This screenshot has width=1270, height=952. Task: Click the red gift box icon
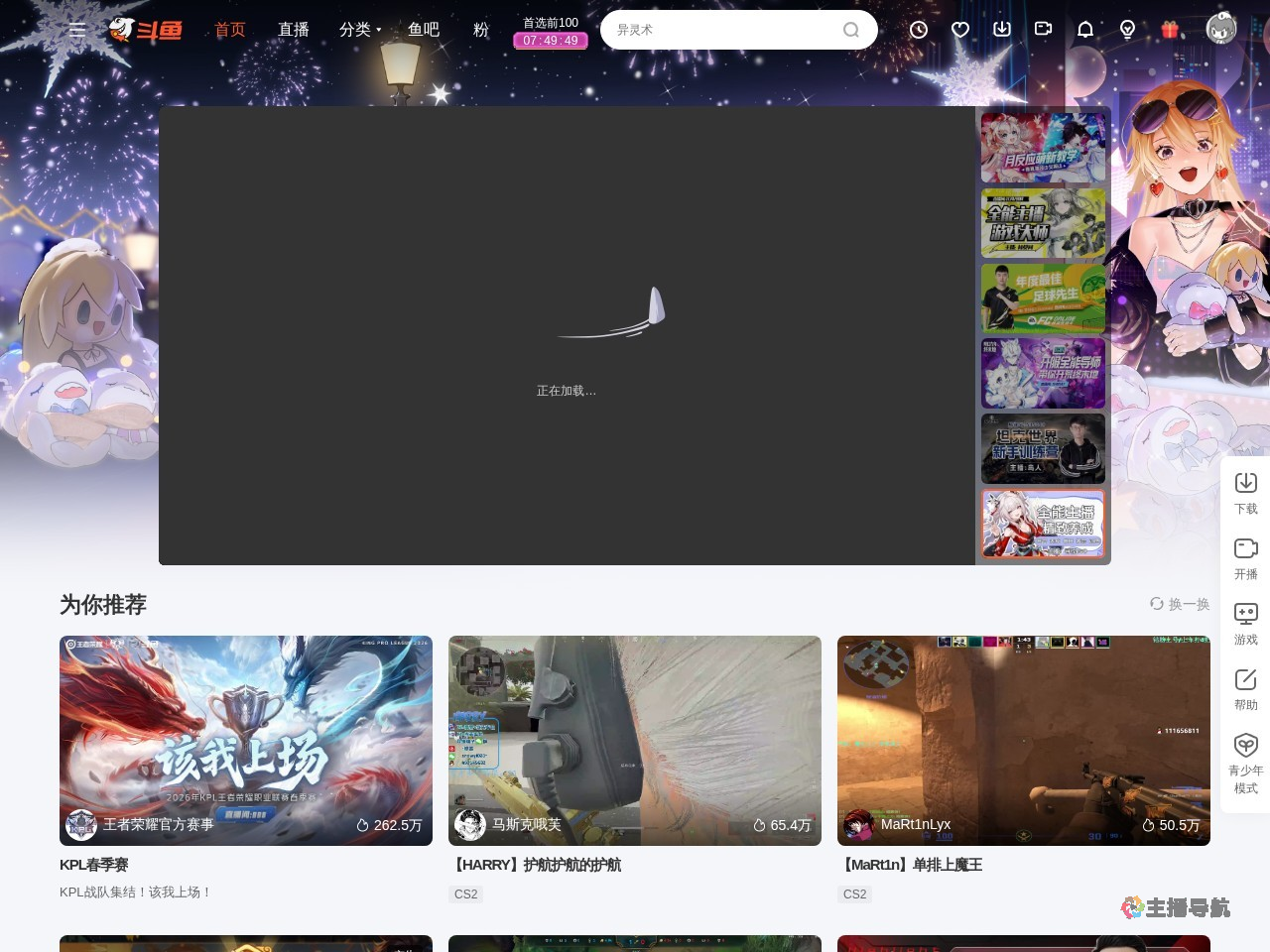(x=1170, y=30)
